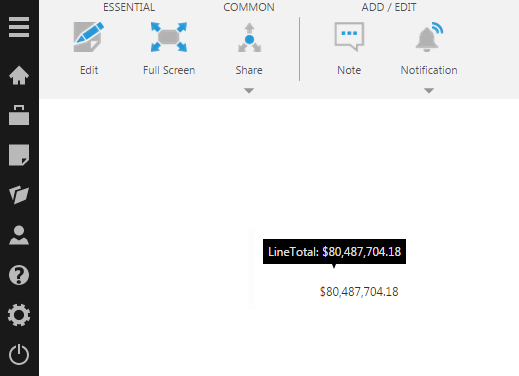Click the Note speech bubble icon
The image size is (519, 376).
click(x=349, y=37)
